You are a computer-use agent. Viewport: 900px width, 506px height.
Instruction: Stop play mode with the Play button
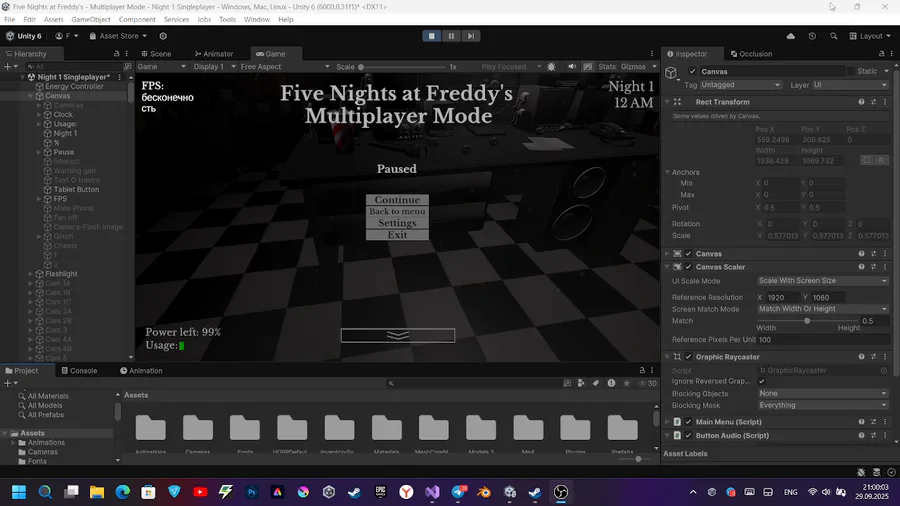[x=432, y=36]
